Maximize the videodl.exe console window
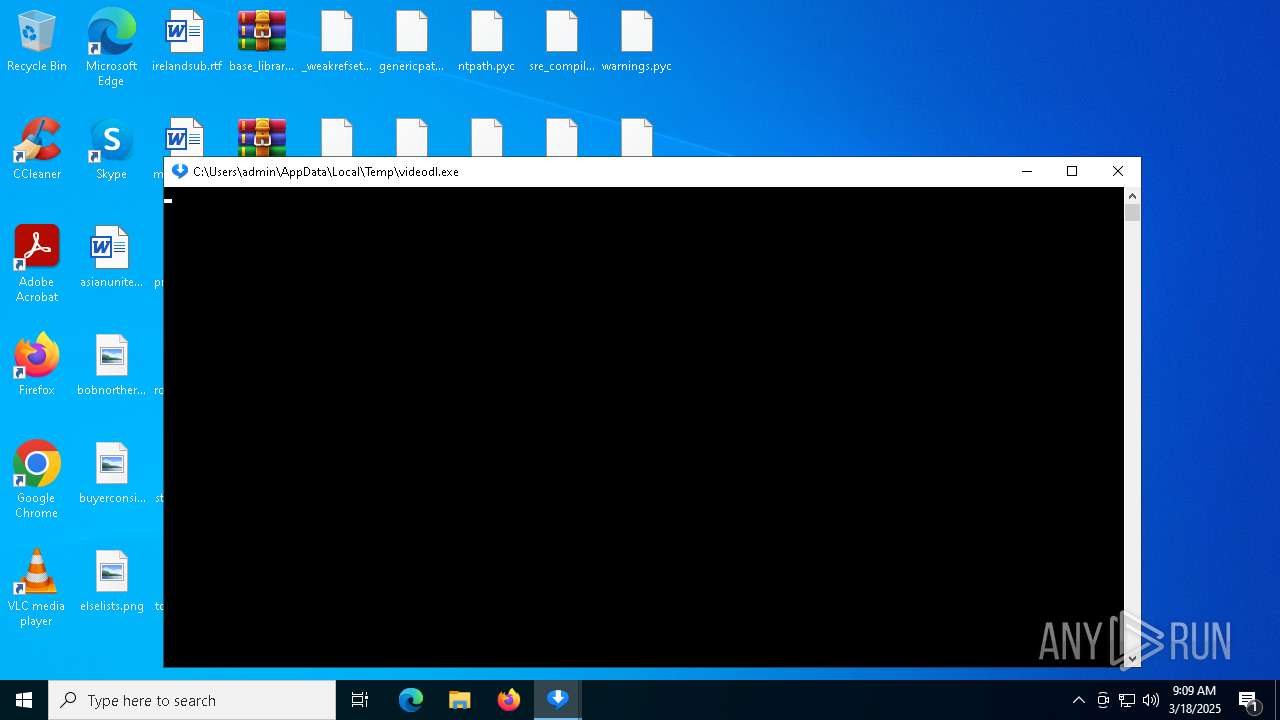The width and height of the screenshot is (1280, 720). pos(1072,171)
